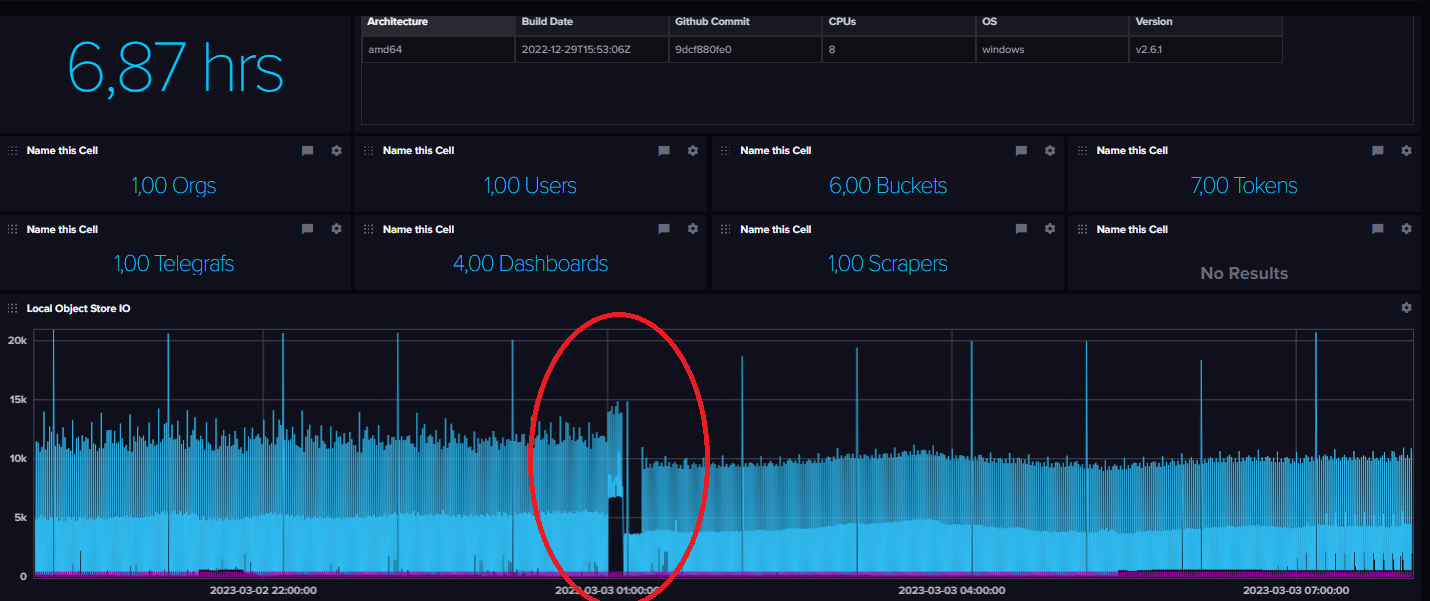
Task: Open settings gear of the 1,00 Orgs cell
Action: tap(336, 151)
